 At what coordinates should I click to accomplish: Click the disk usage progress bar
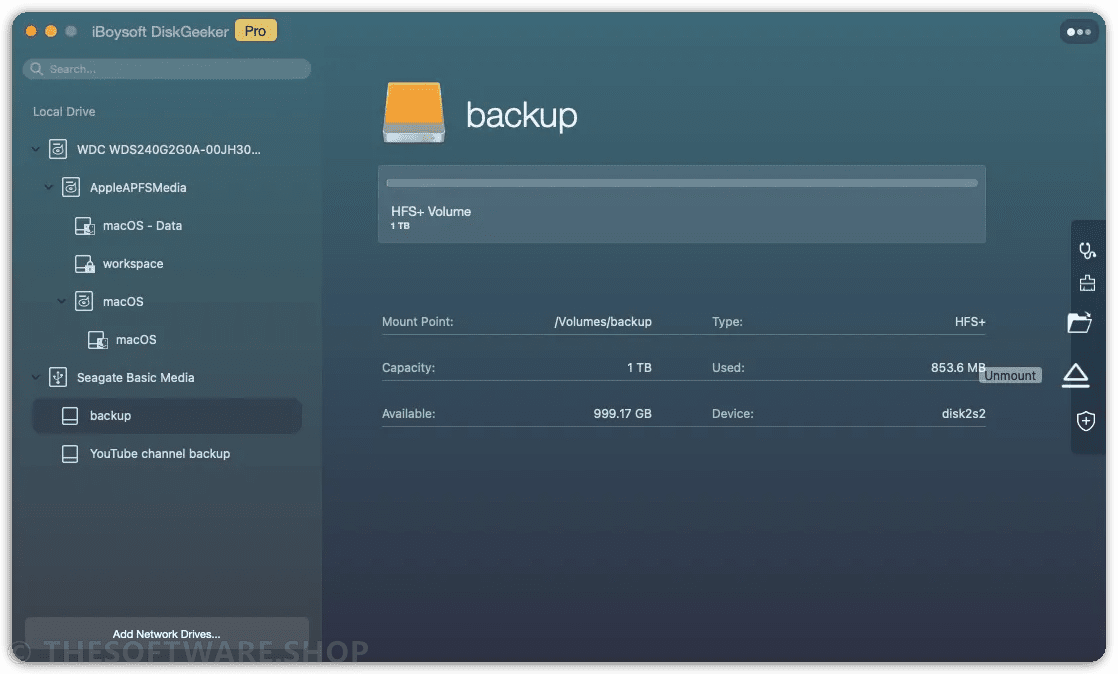(682, 183)
